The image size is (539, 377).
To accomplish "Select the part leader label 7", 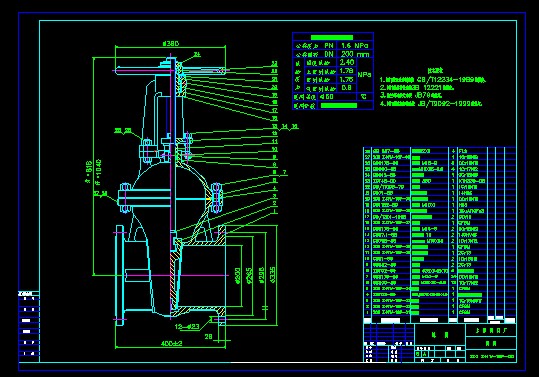I will tap(284, 172).
